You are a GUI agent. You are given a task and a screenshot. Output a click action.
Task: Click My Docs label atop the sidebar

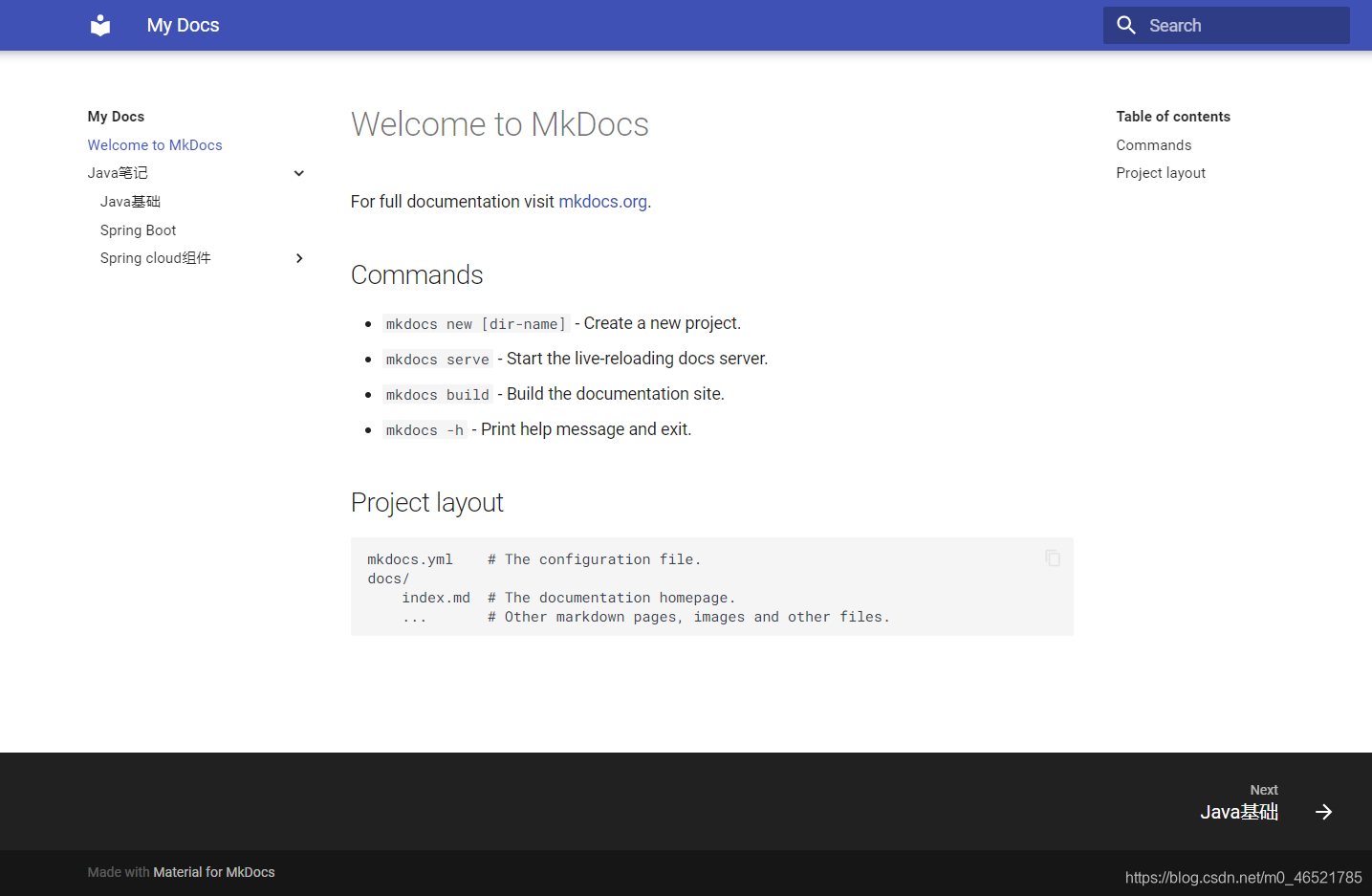point(116,116)
